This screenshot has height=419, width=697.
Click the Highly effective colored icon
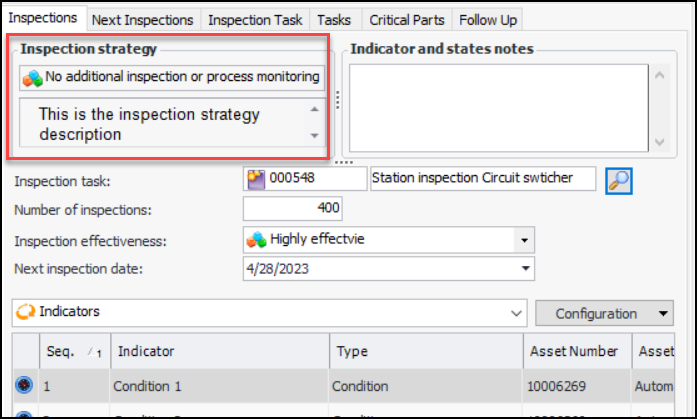pos(257,240)
